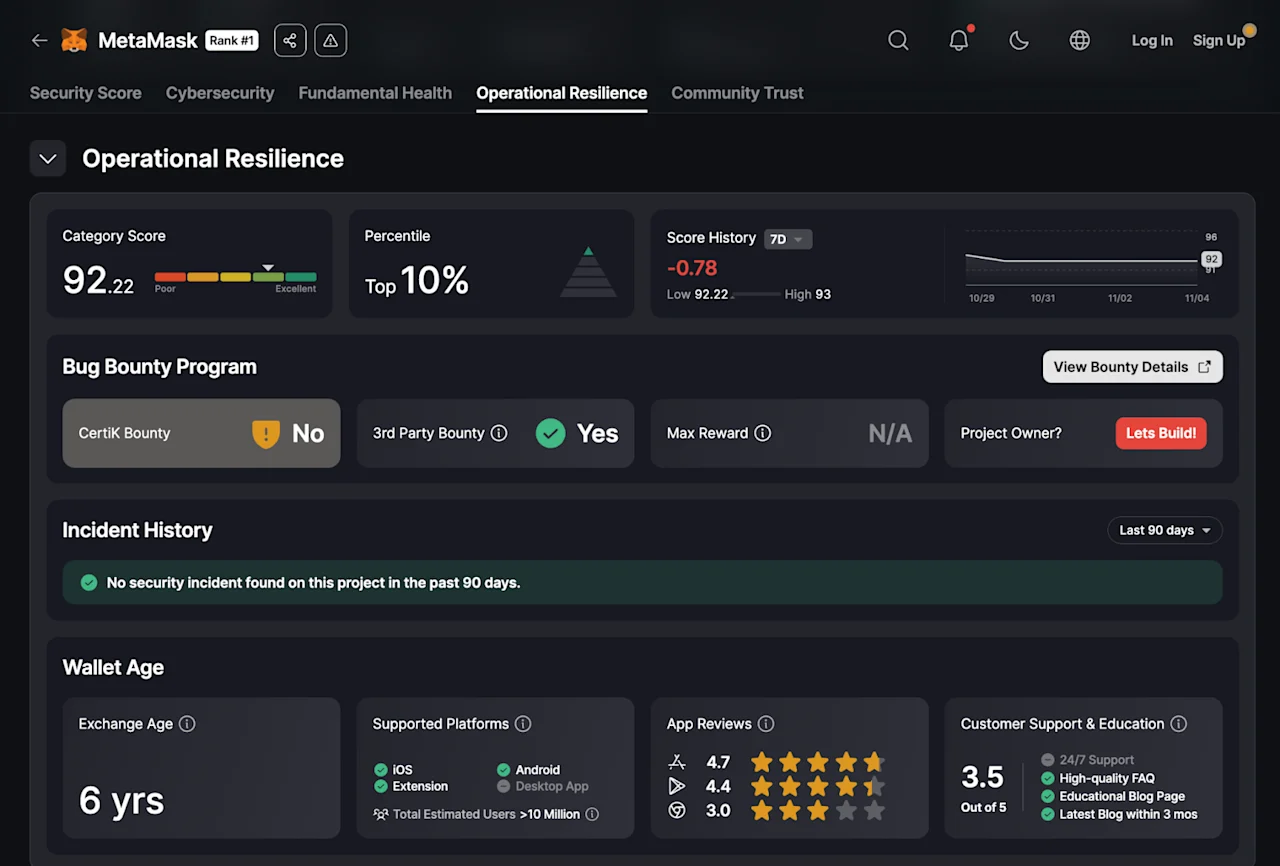Image resolution: width=1280 pixels, height=866 pixels.
Task: Click 'High-quality FAQ' text
Action: (x=1107, y=778)
